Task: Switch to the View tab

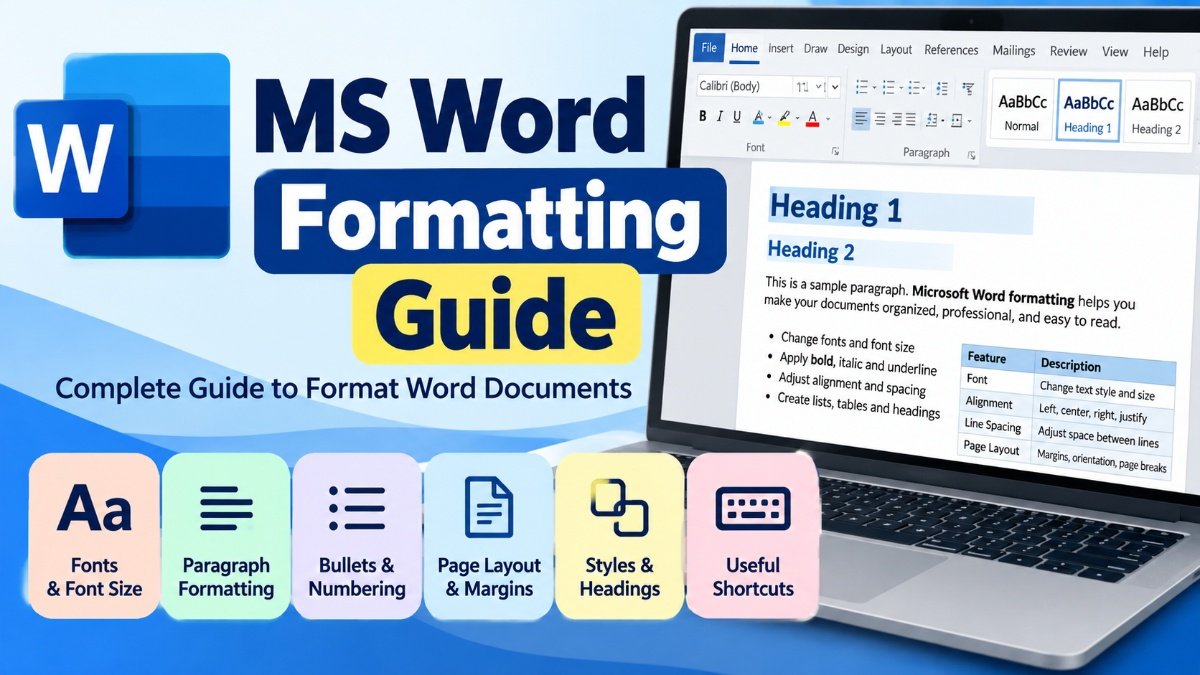Action: pyautogui.click(x=1115, y=51)
